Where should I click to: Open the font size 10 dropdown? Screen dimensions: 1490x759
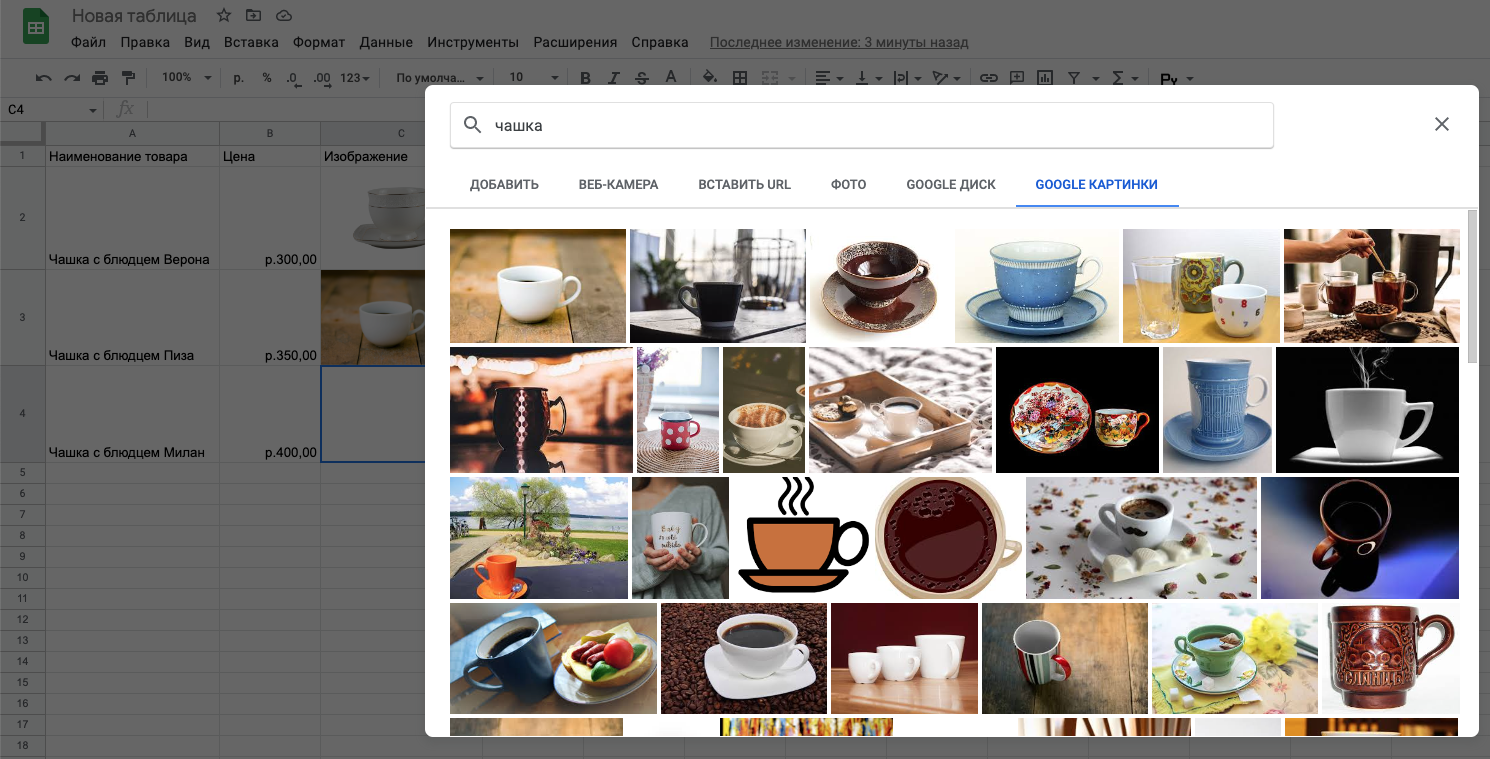pos(534,78)
